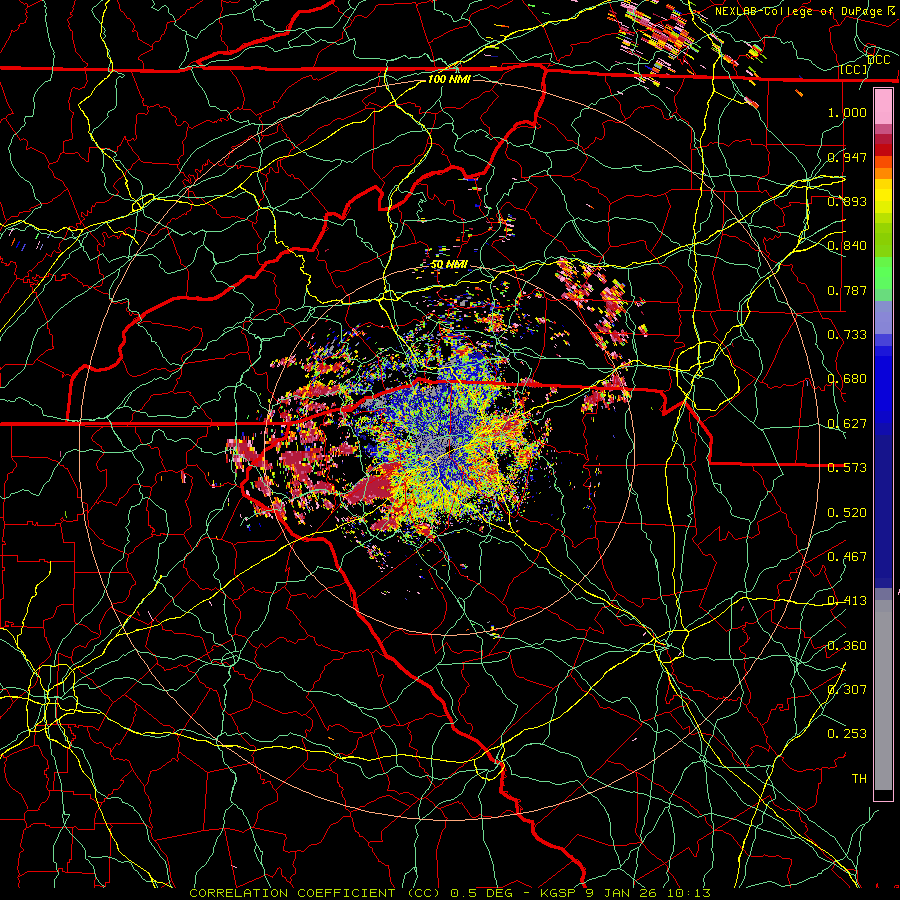Screen dimensions: 900x900
Task: Click the 0.680 legend value
Action: pyautogui.click(x=847, y=379)
